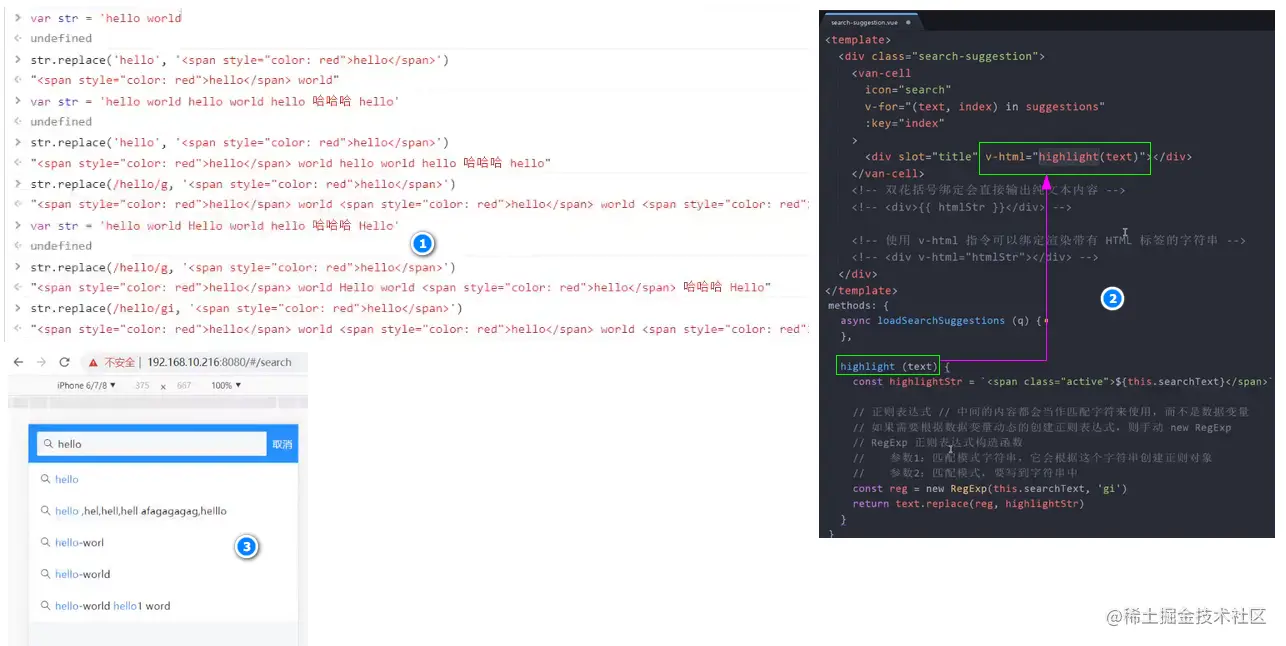This screenshot has width=1286, height=646.
Task: Click search icon beside 'hello-worl' suggestion
Action: (x=46, y=542)
